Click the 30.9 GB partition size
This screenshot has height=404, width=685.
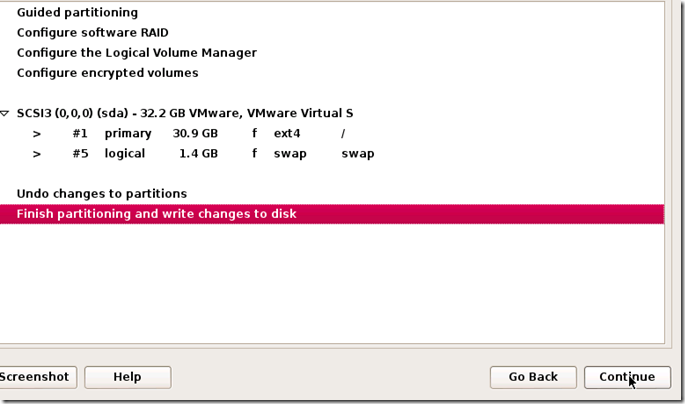197,134
